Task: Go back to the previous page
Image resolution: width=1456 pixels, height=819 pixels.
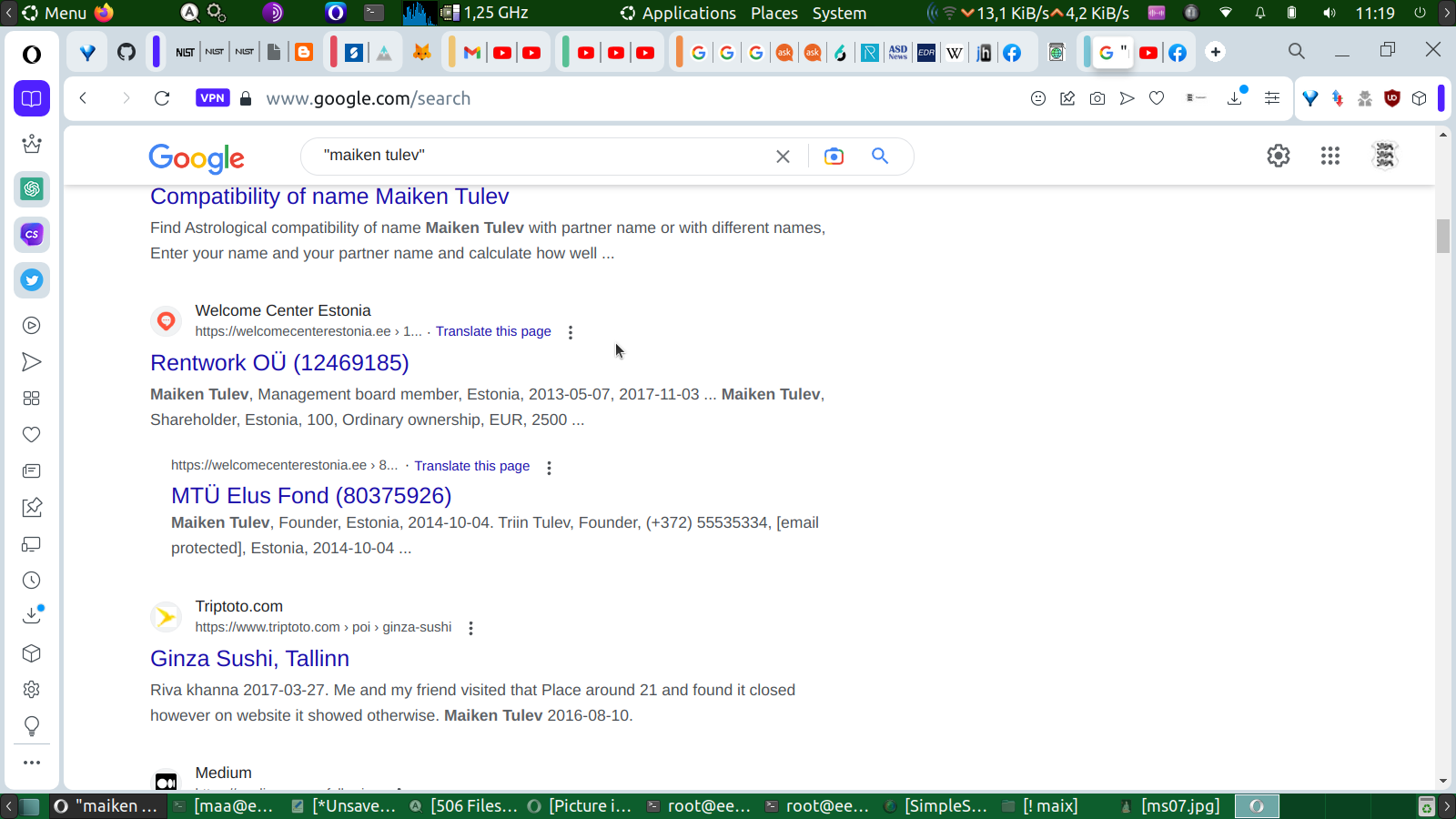Action: [x=83, y=98]
